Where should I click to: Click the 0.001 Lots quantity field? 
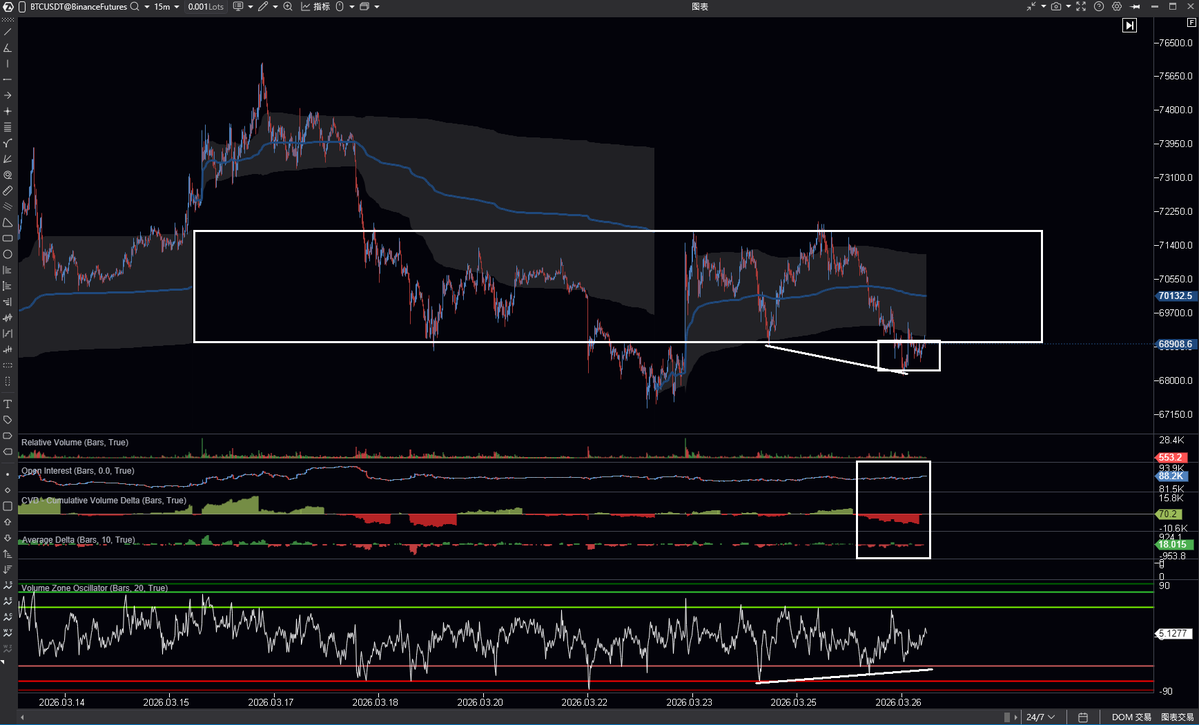206,7
